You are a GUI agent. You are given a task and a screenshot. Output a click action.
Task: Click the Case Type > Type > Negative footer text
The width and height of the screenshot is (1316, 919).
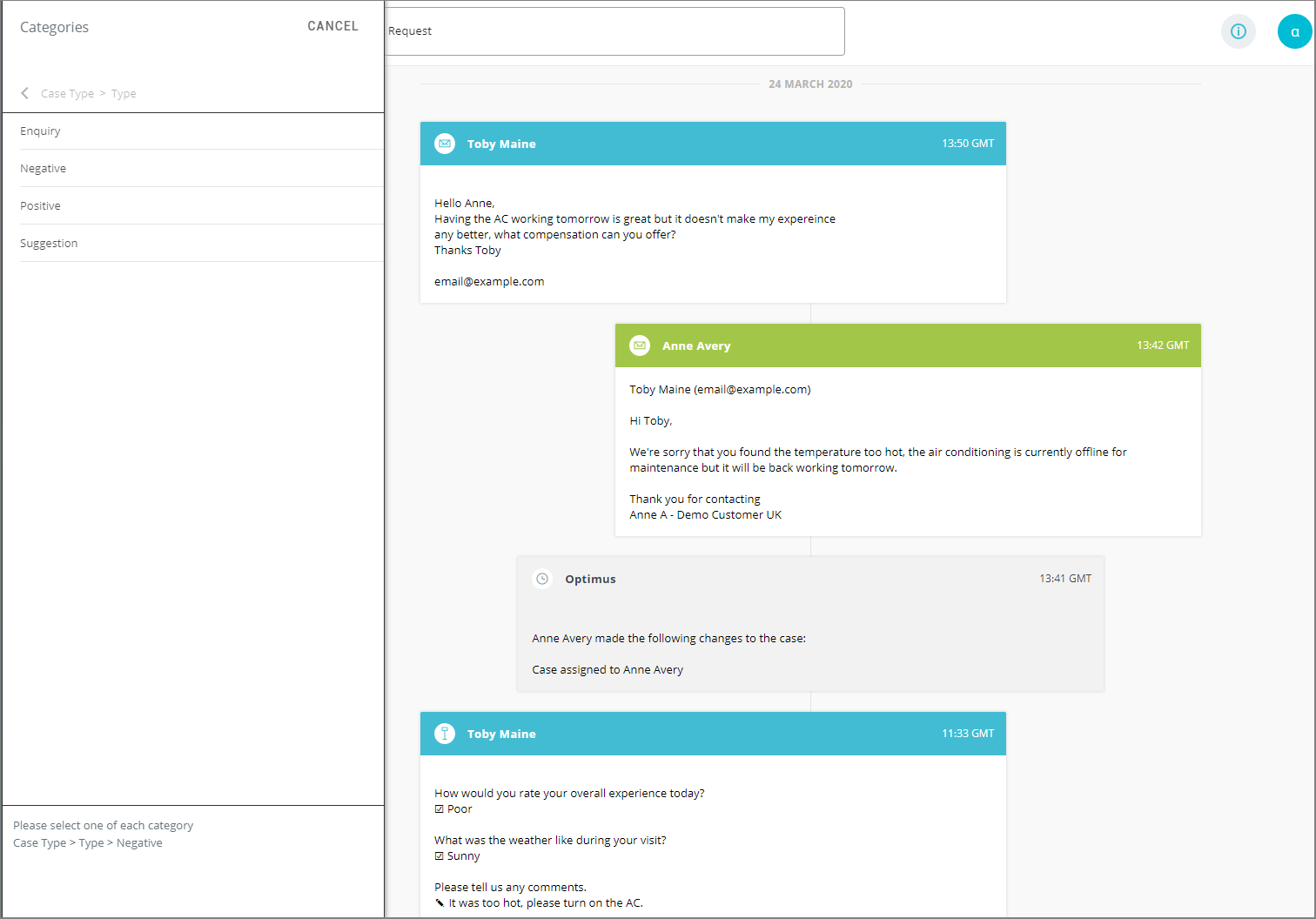(x=87, y=842)
